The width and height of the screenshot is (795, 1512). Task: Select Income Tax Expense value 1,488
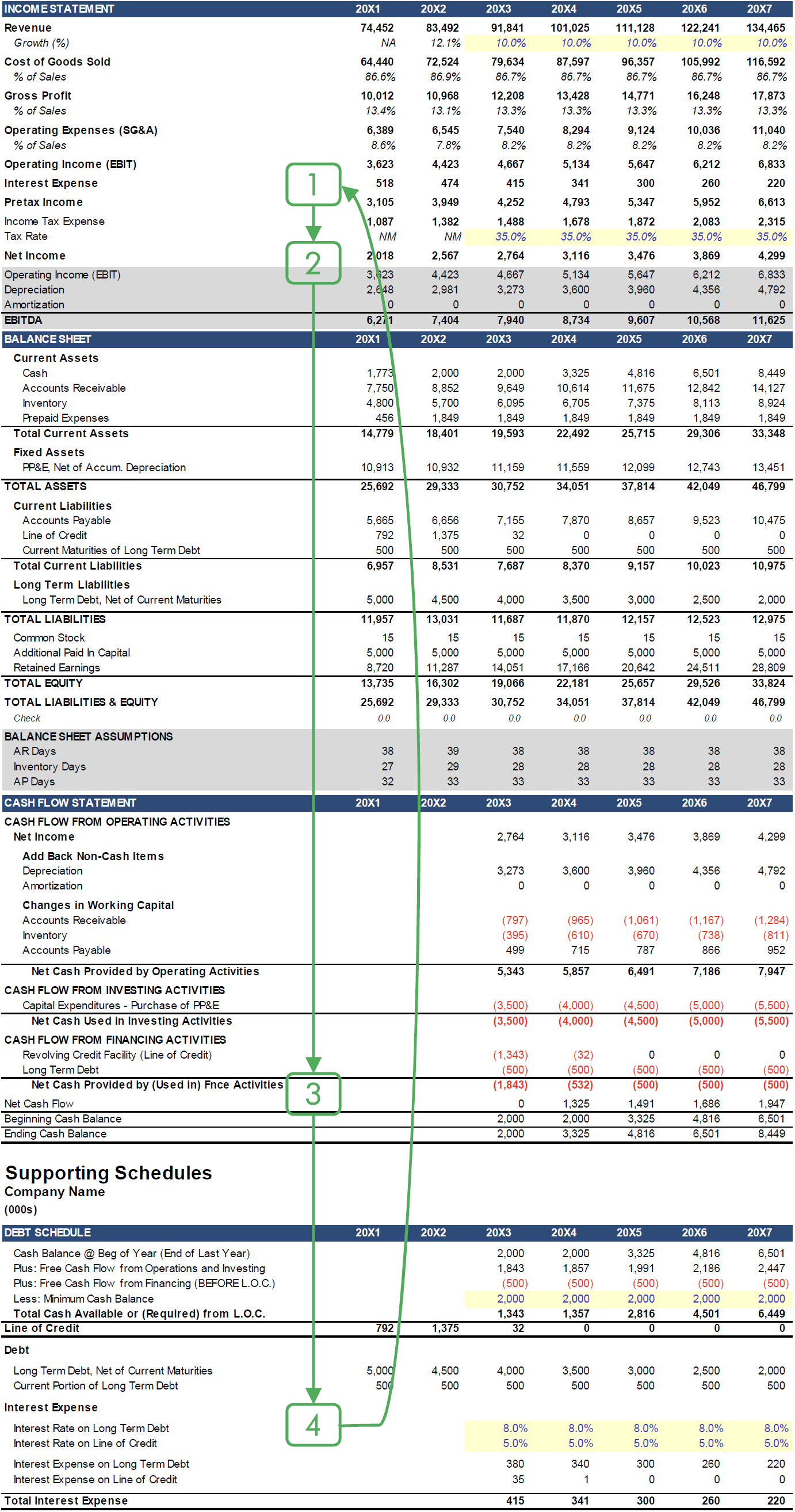pyautogui.click(x=510, y=222)
